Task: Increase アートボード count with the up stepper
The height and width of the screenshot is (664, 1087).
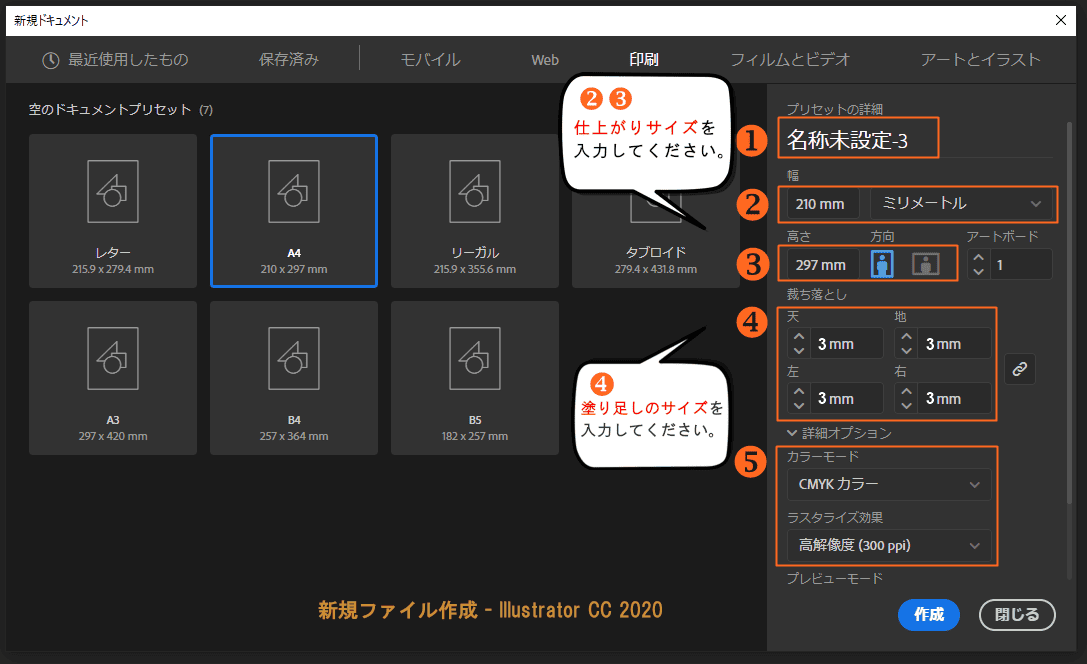Action: click(x=978, y=258)
